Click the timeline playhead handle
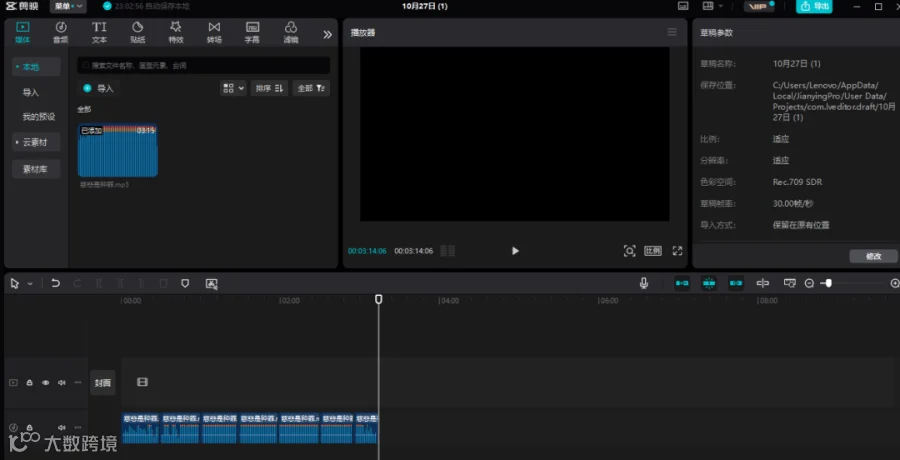900x460 pixels. pyautogui.click(x=379, y=299)
